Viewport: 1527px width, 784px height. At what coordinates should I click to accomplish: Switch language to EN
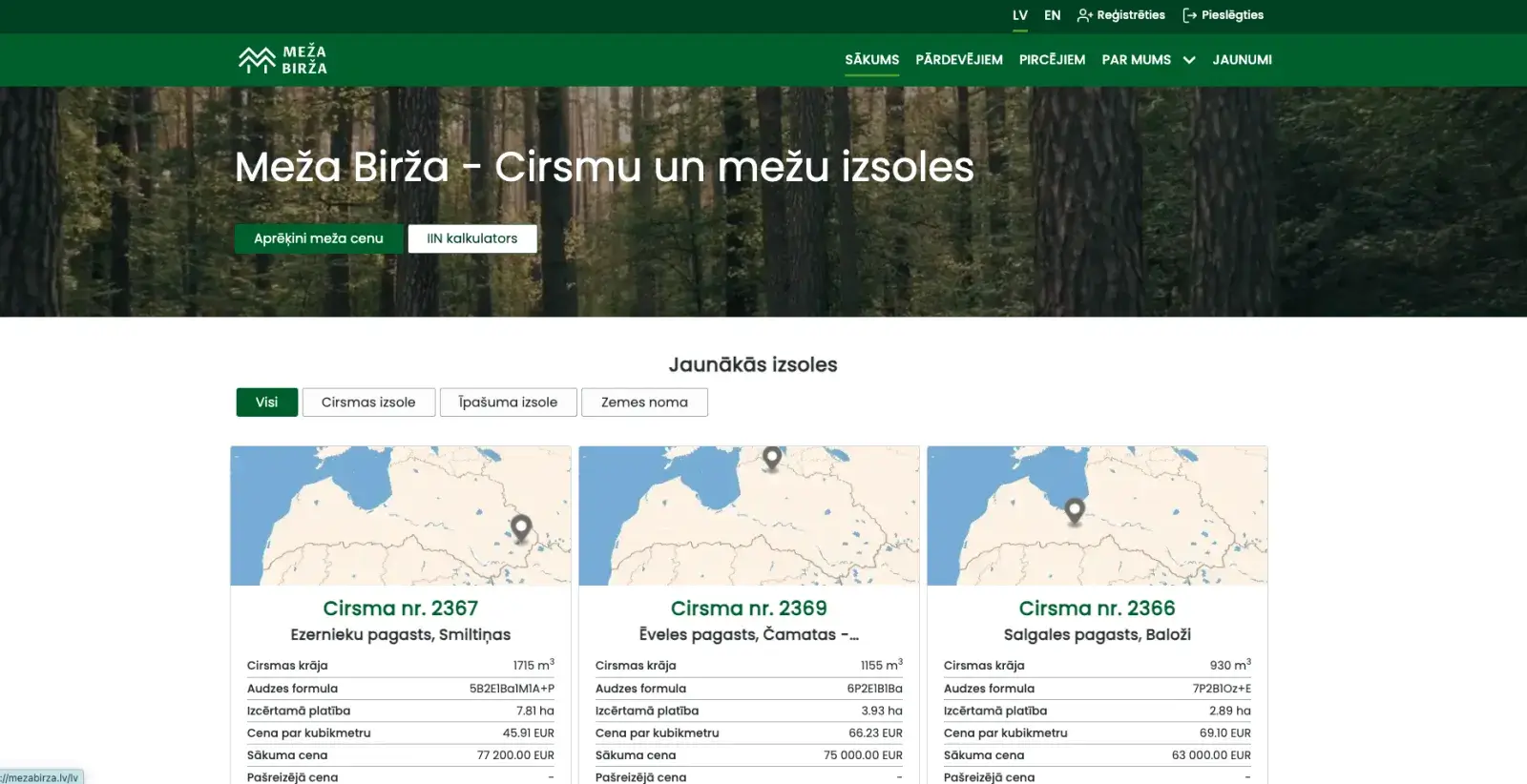(1052, 15)
